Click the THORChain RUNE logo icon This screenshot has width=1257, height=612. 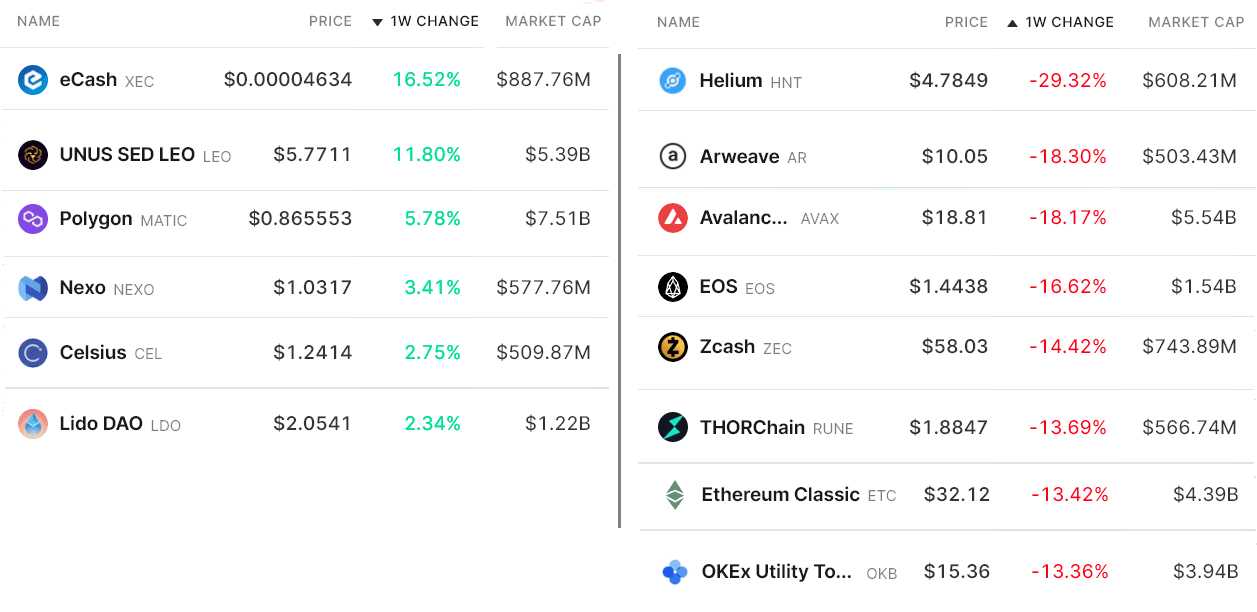(x=673, y=428)
